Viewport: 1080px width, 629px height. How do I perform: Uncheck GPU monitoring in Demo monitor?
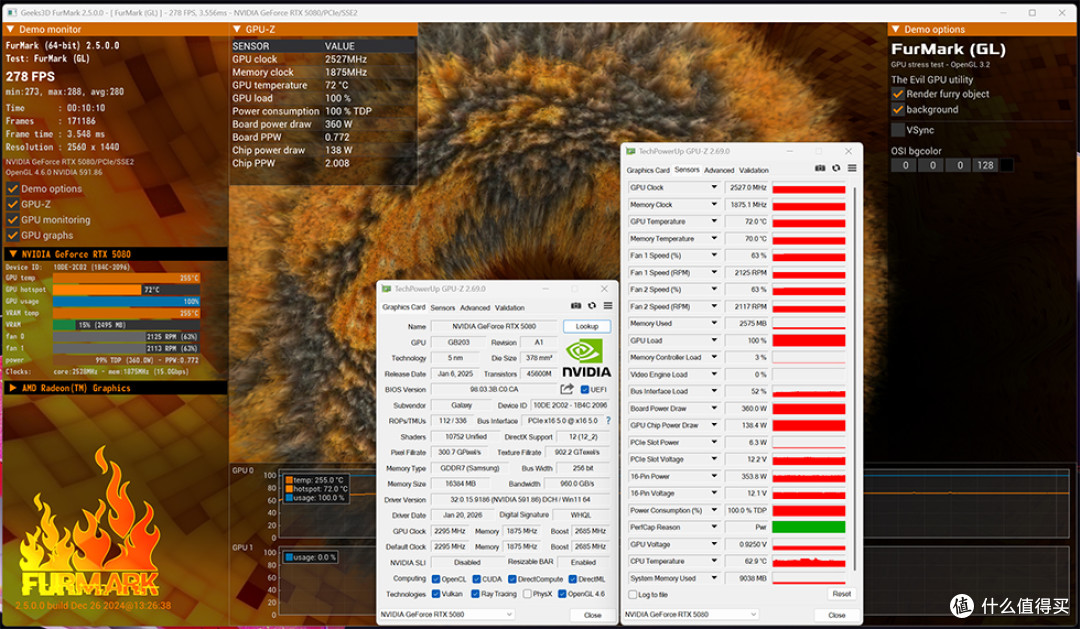pyautogui.click(x=12, y=220)
